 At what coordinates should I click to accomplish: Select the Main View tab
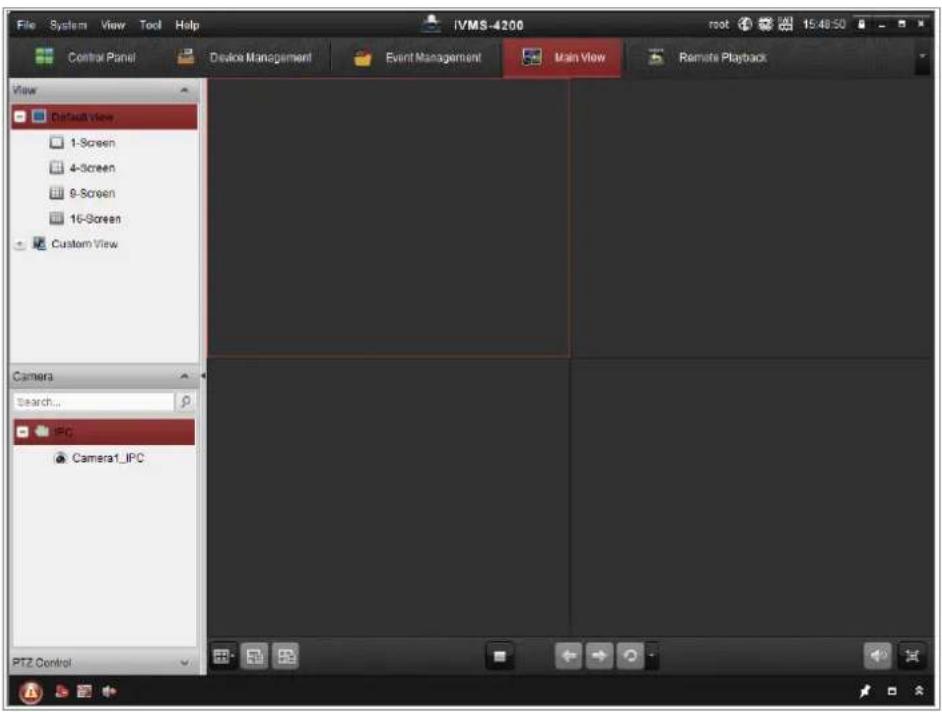[562, 58]
